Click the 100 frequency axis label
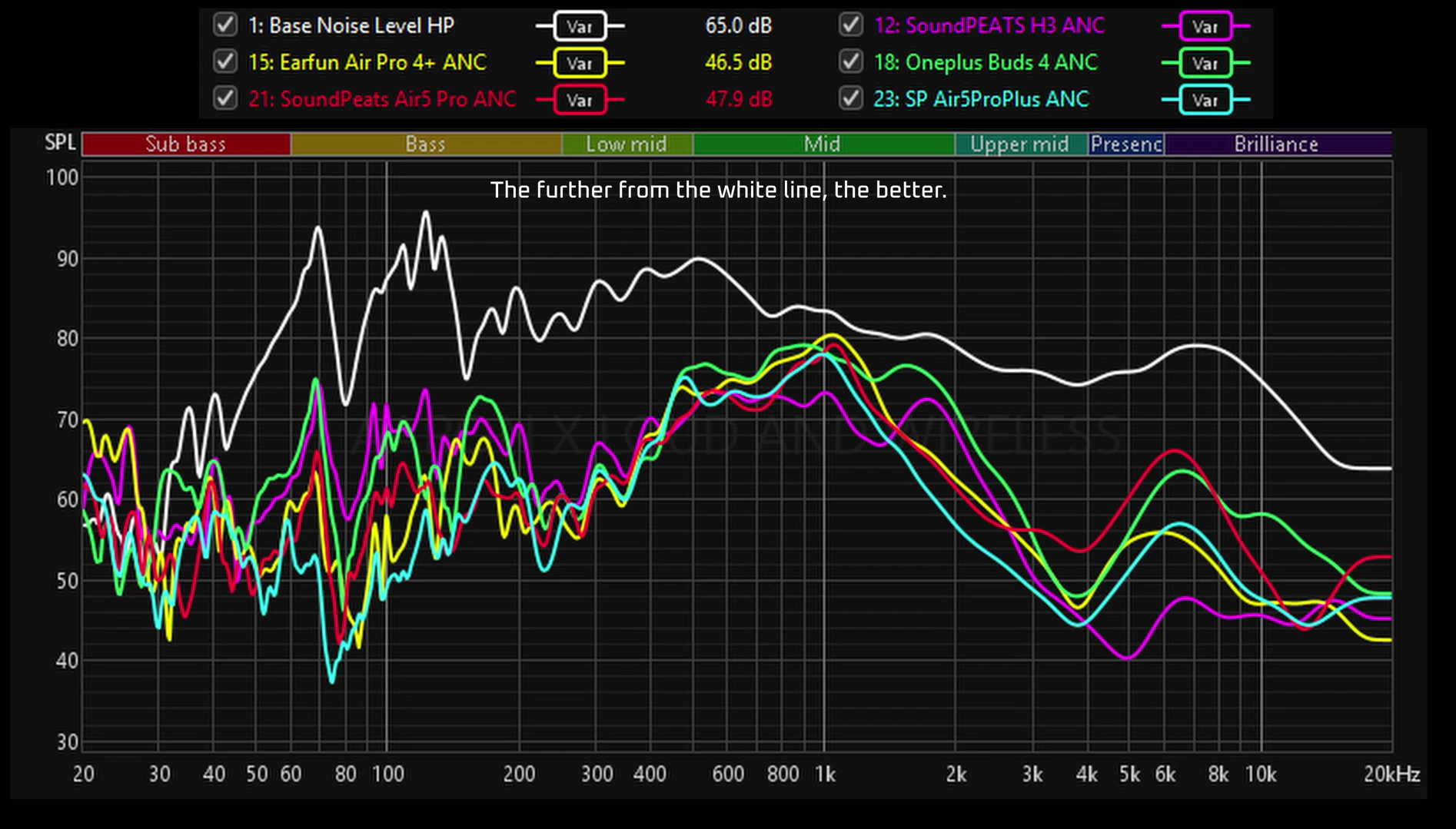The width and height of the screenshot is (1456, 829). click(387, 774)
